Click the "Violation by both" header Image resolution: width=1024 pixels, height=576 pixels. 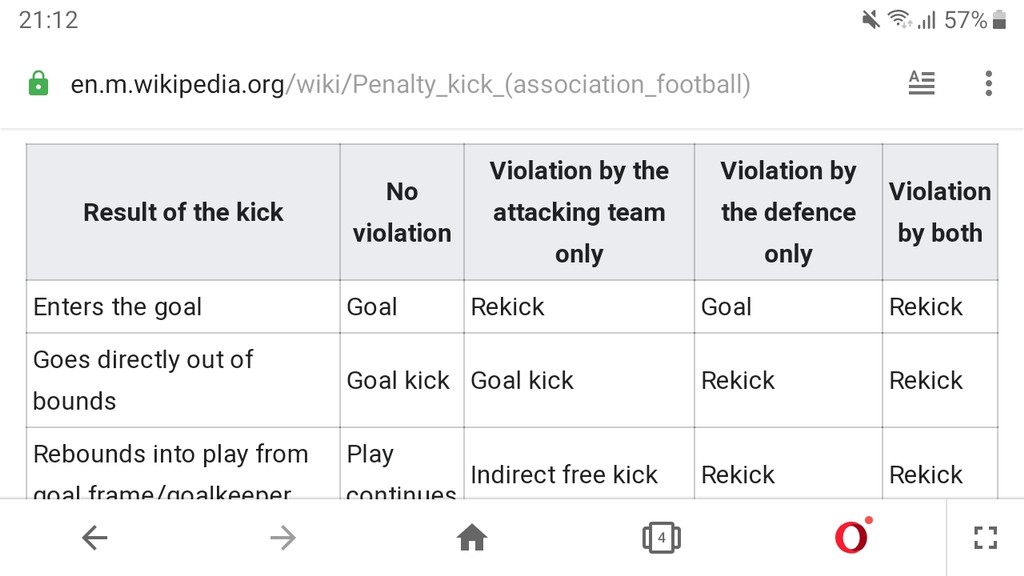(940, 212)
